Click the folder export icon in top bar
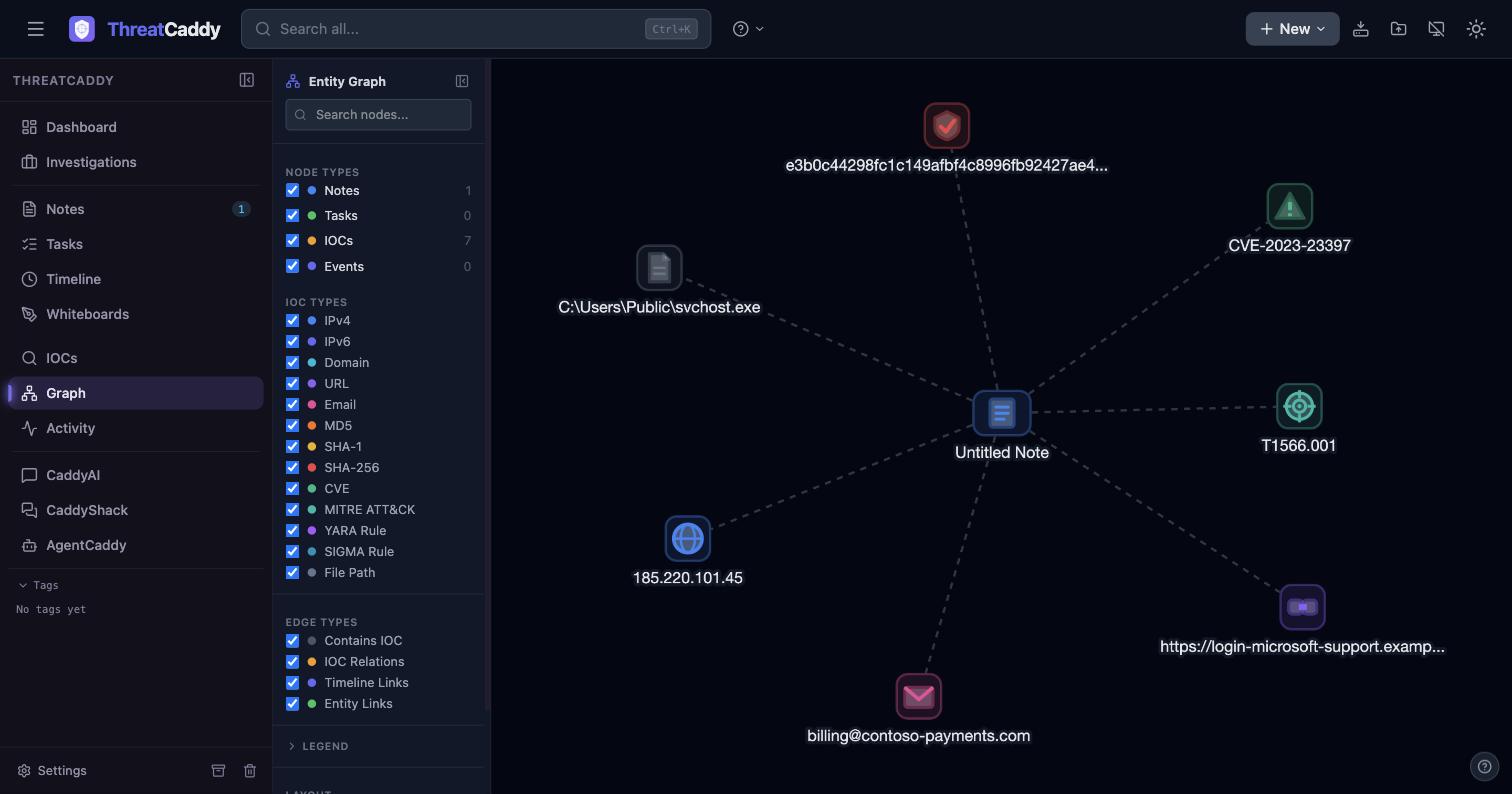Image resolution: width=1512 pixels, height=794 pixels. pos(1398,29)
